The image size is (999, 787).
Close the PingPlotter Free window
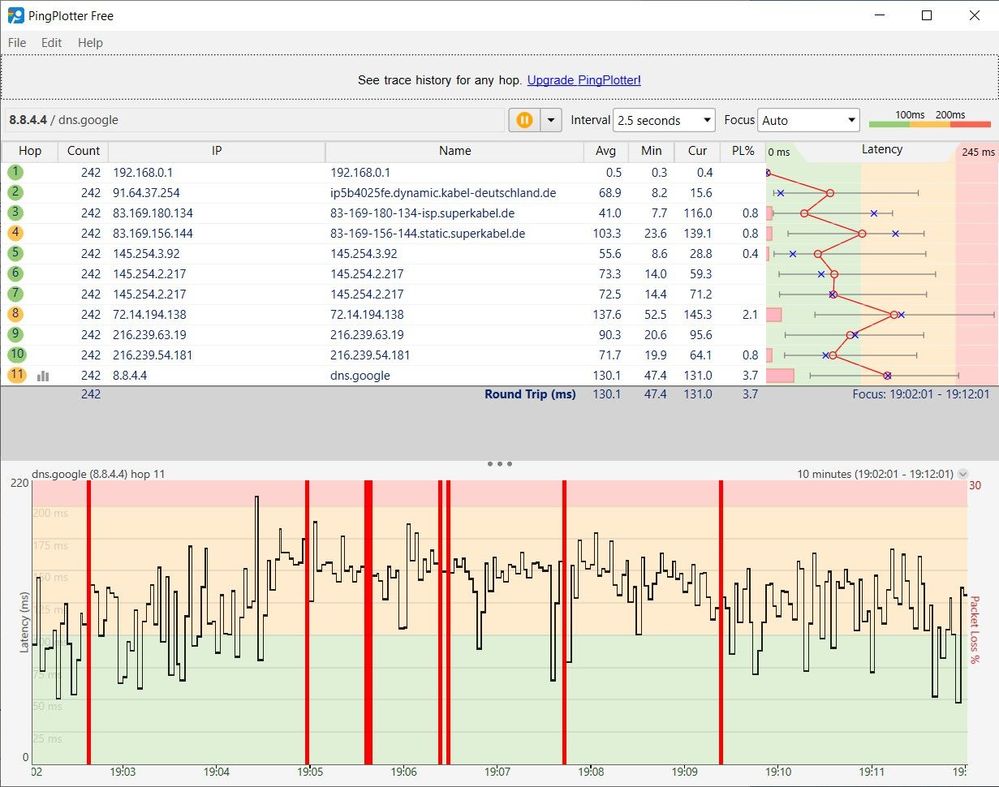[975, 15]
